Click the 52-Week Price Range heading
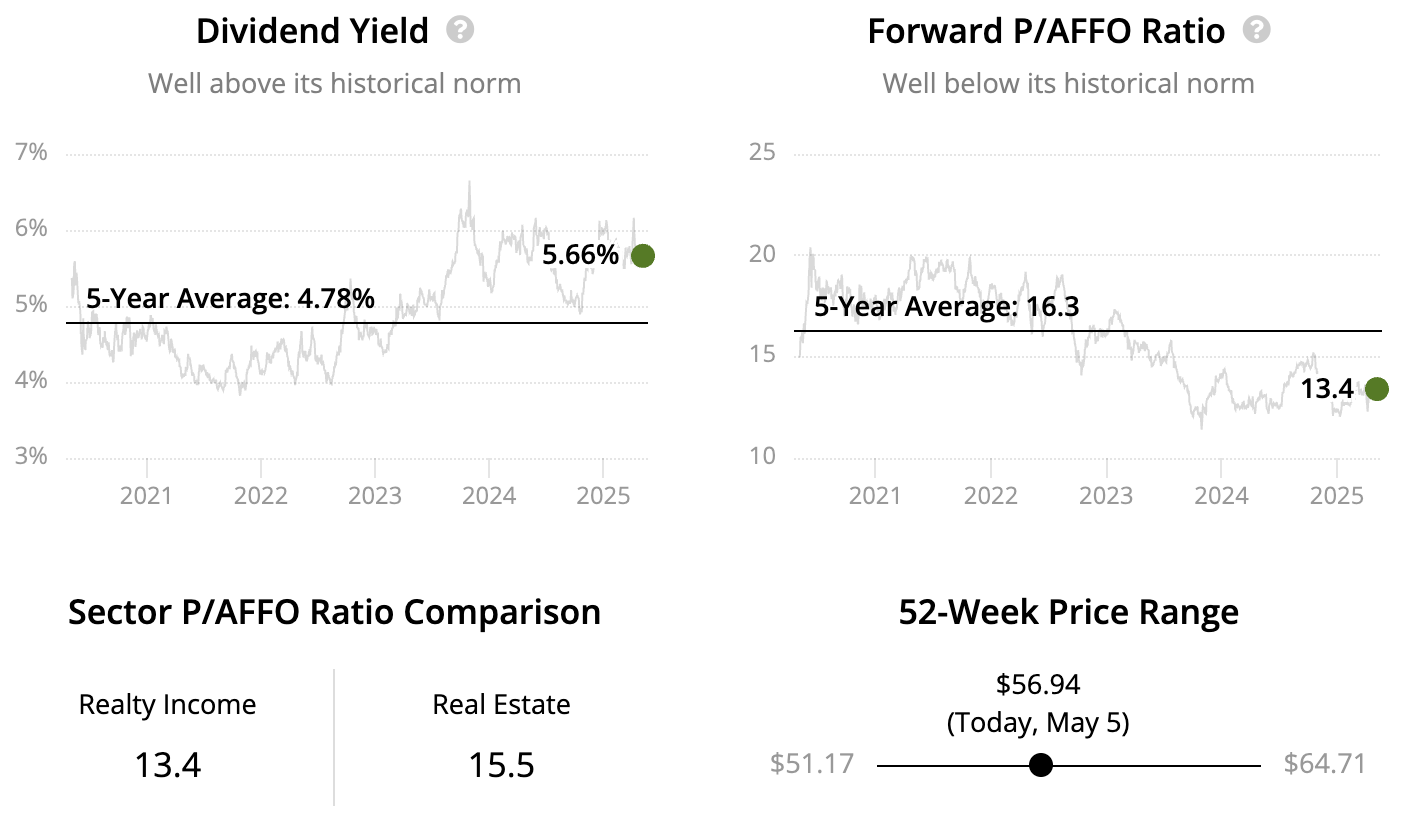 tap(1068, 612)
